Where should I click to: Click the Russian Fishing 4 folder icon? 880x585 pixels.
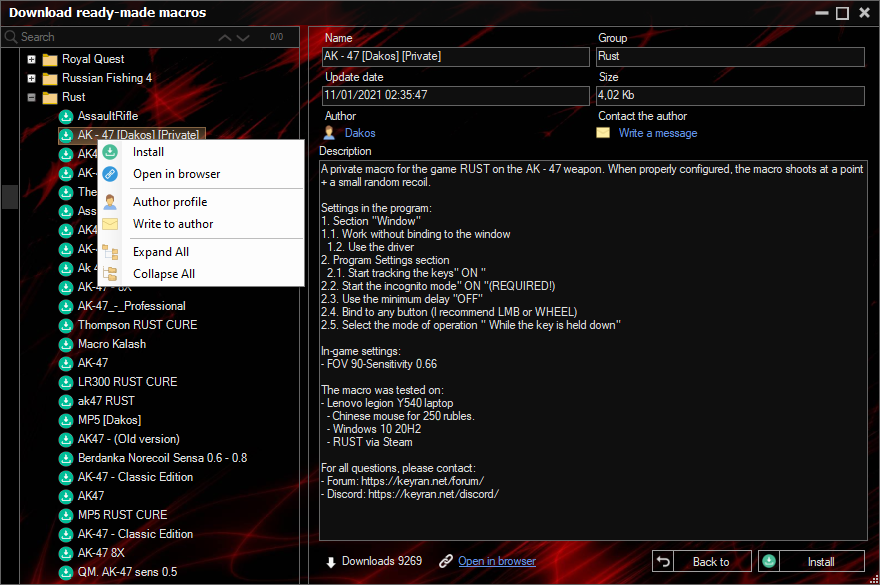(x=50, y=79)
